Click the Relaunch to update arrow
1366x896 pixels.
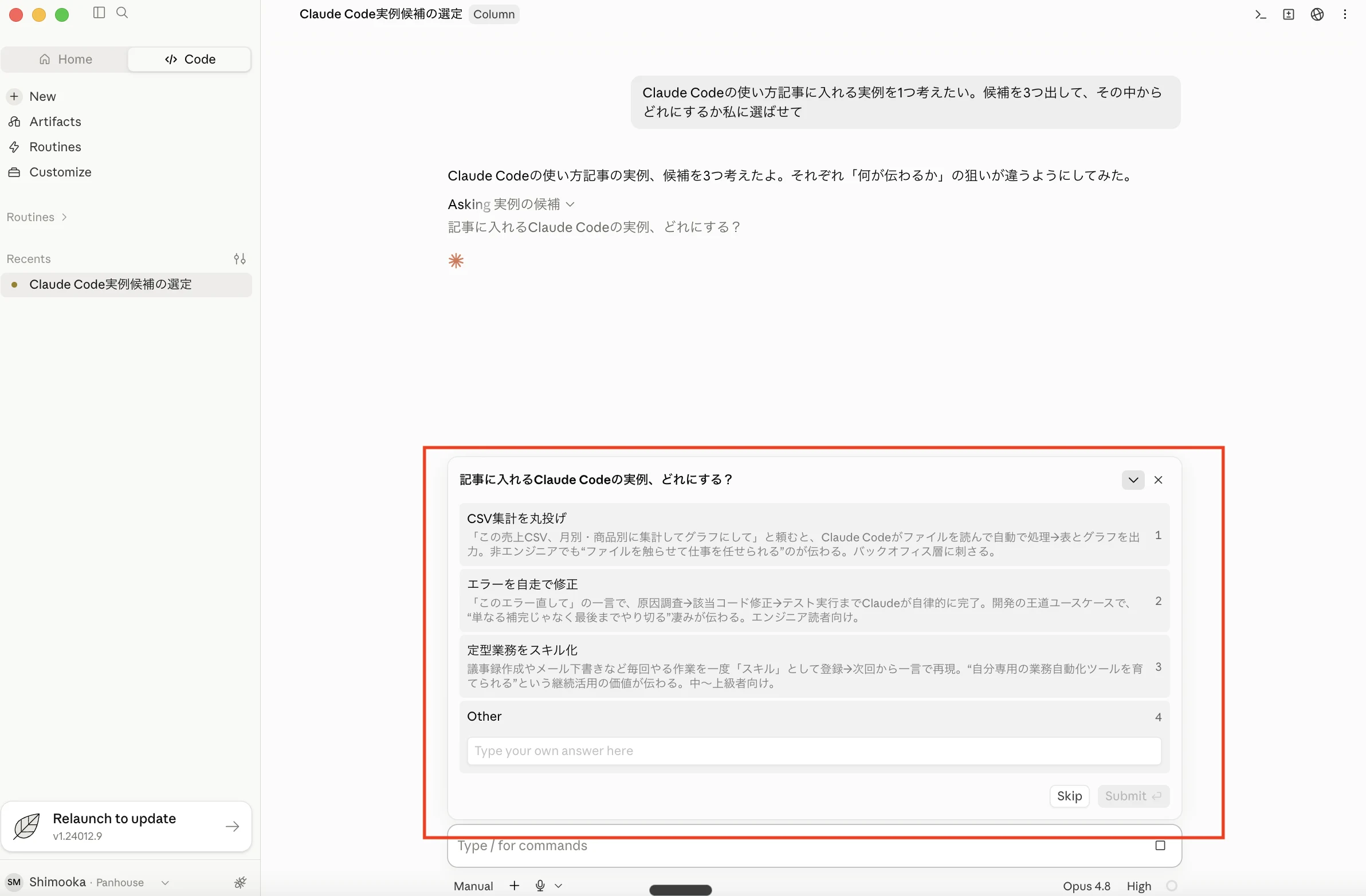(x=233, y=827)
